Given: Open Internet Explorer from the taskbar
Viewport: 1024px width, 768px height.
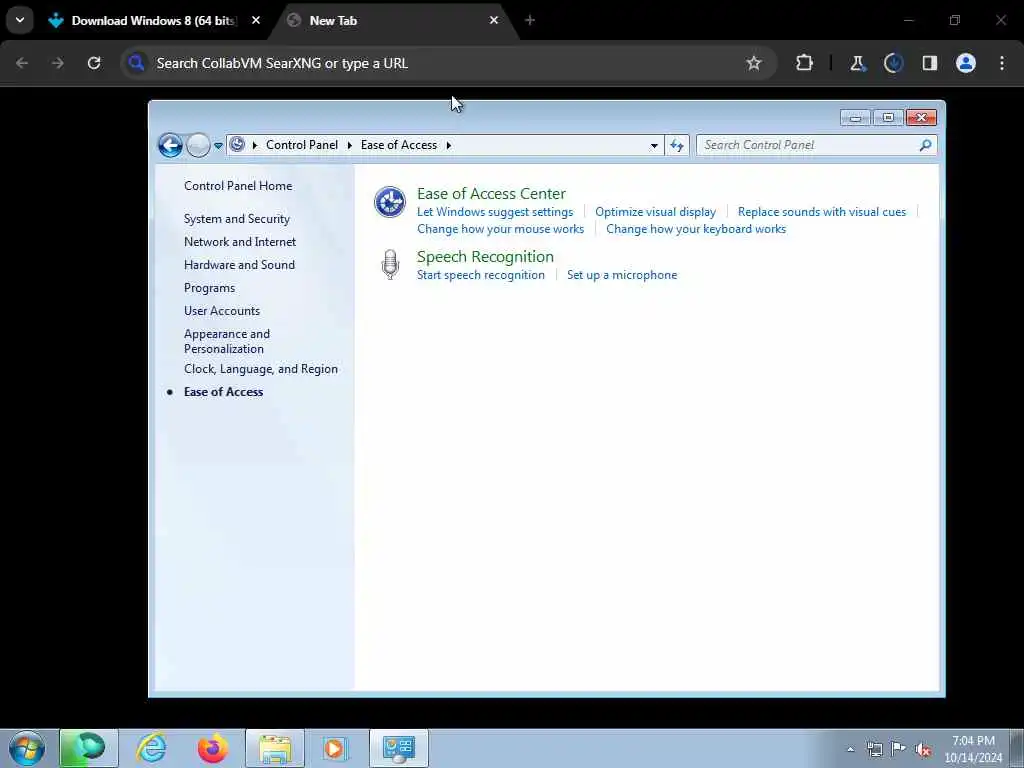Looking at the screenshot, I should pos(151,748).
